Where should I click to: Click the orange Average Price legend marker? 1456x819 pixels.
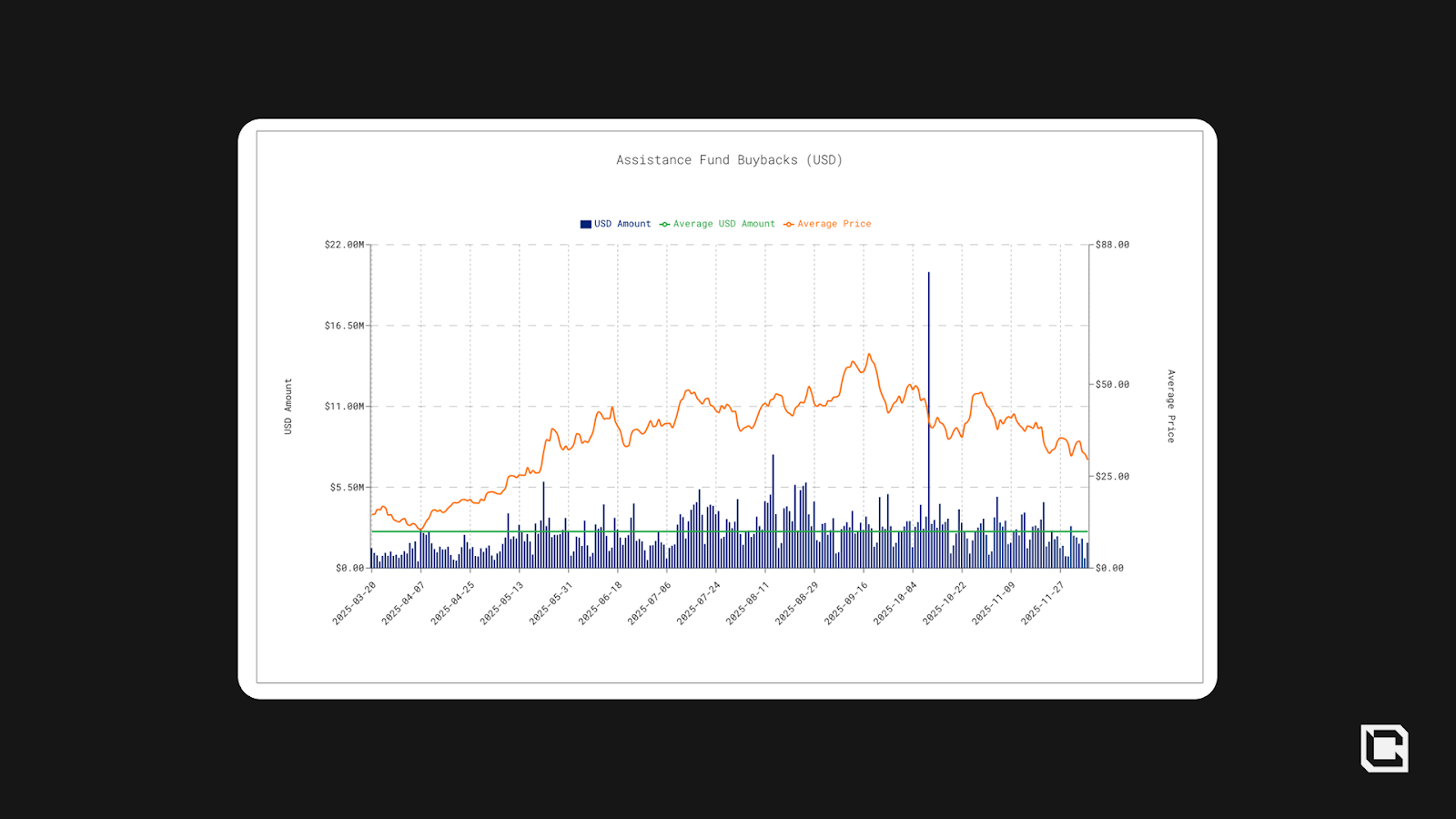point(789,224)
